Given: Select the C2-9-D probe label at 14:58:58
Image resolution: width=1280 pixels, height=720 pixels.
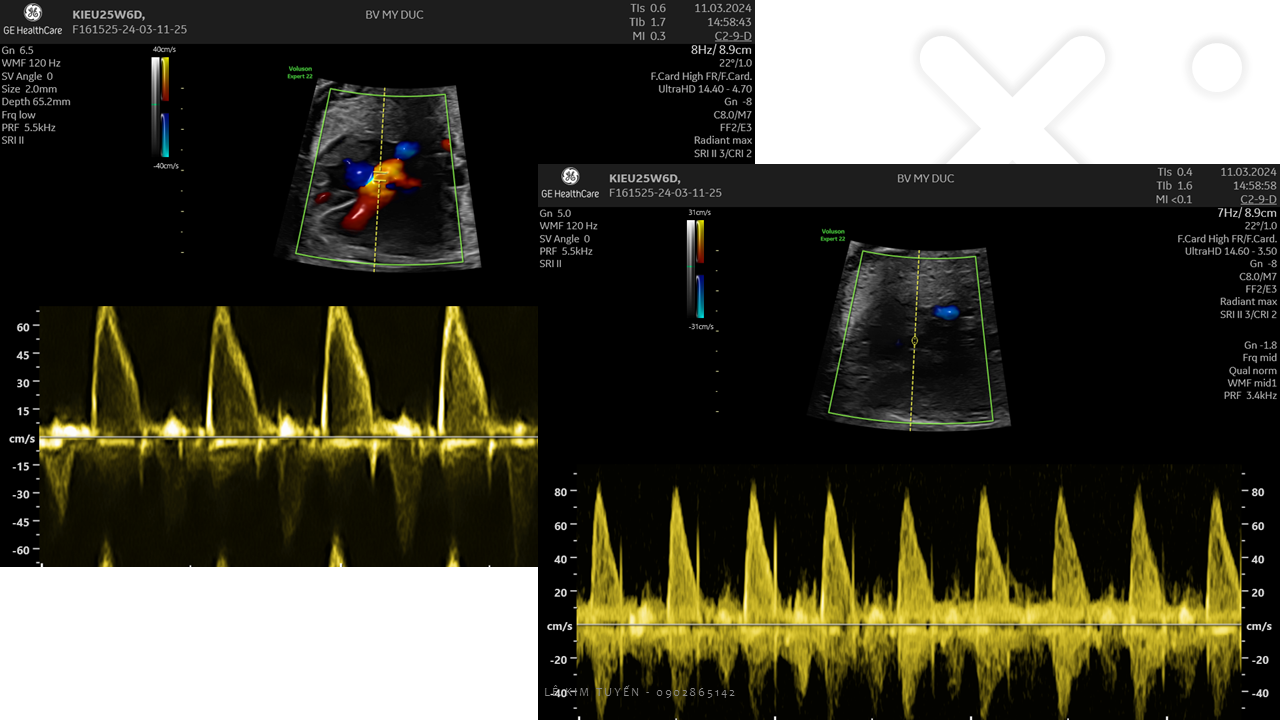Looking at the screenshot, I should (1257, 199).
